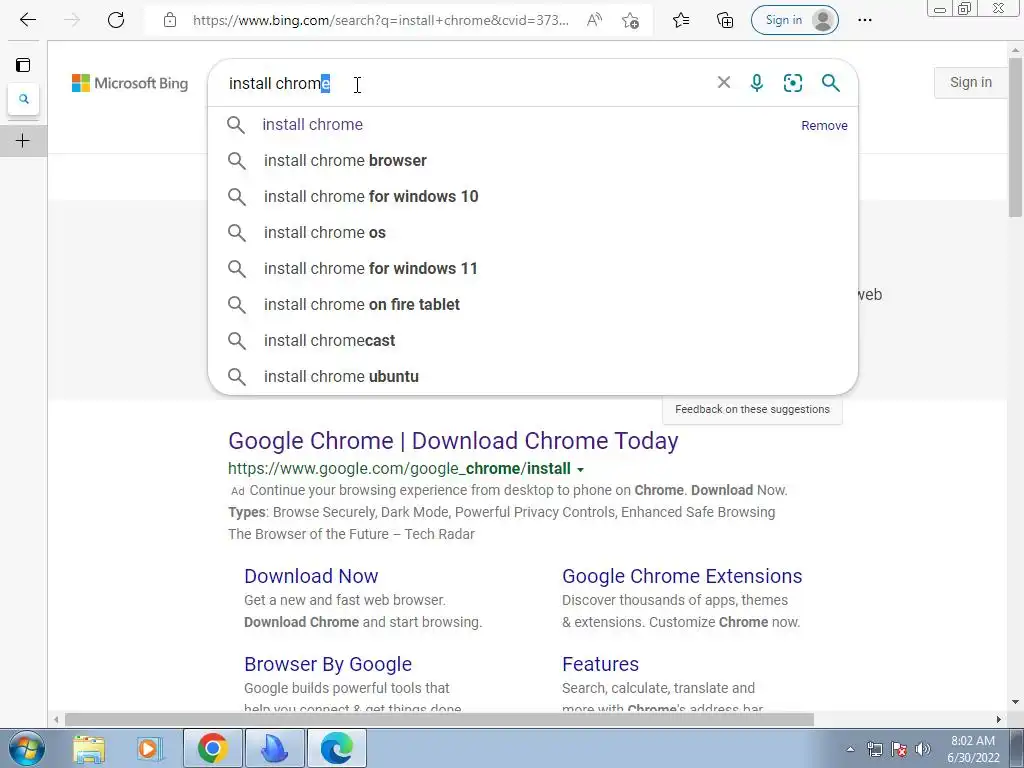Open the volume speaker tray icon
Image resolution: width=1024 pixels, height=768 pixels.
(923, 749)
